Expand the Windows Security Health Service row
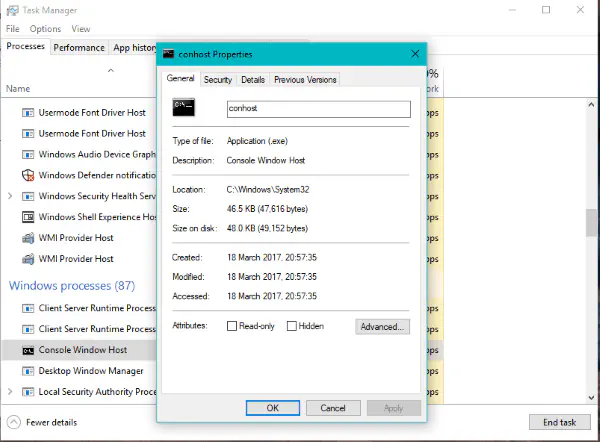This screenshot has height=442, width=600. (x=10, y=196)
